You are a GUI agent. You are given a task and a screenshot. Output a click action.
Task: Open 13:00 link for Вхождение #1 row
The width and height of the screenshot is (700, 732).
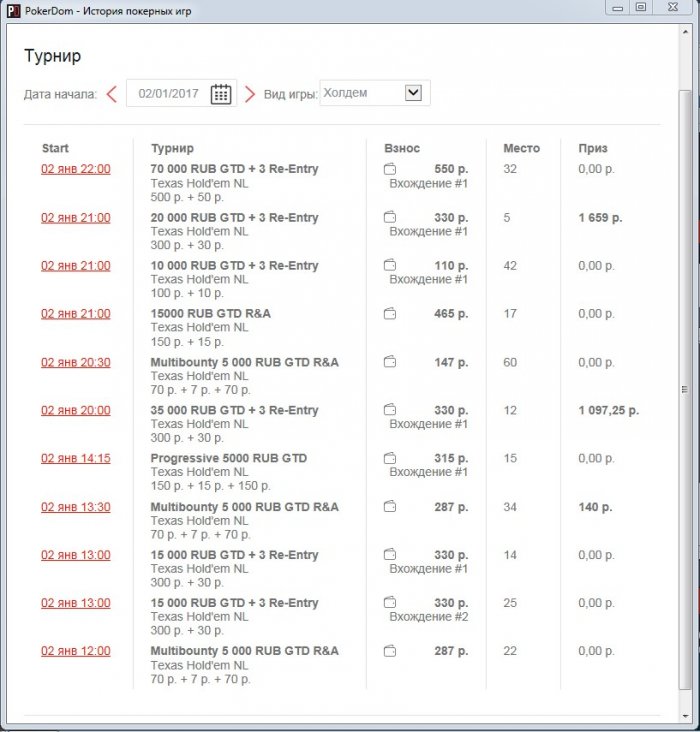(76, 555)
